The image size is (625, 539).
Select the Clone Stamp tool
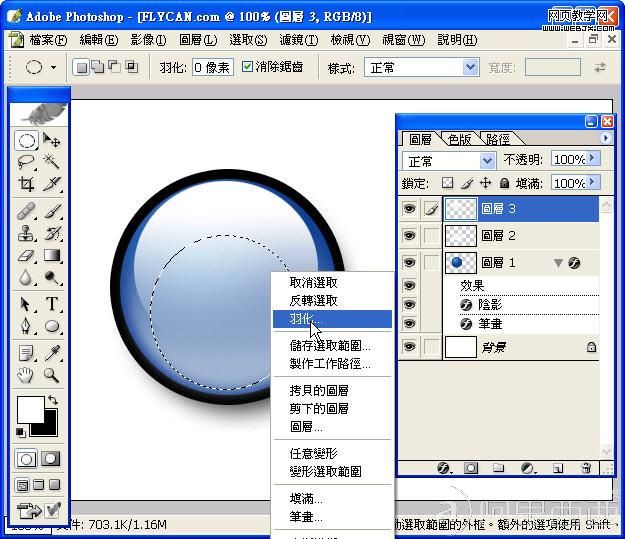(26, 233)
